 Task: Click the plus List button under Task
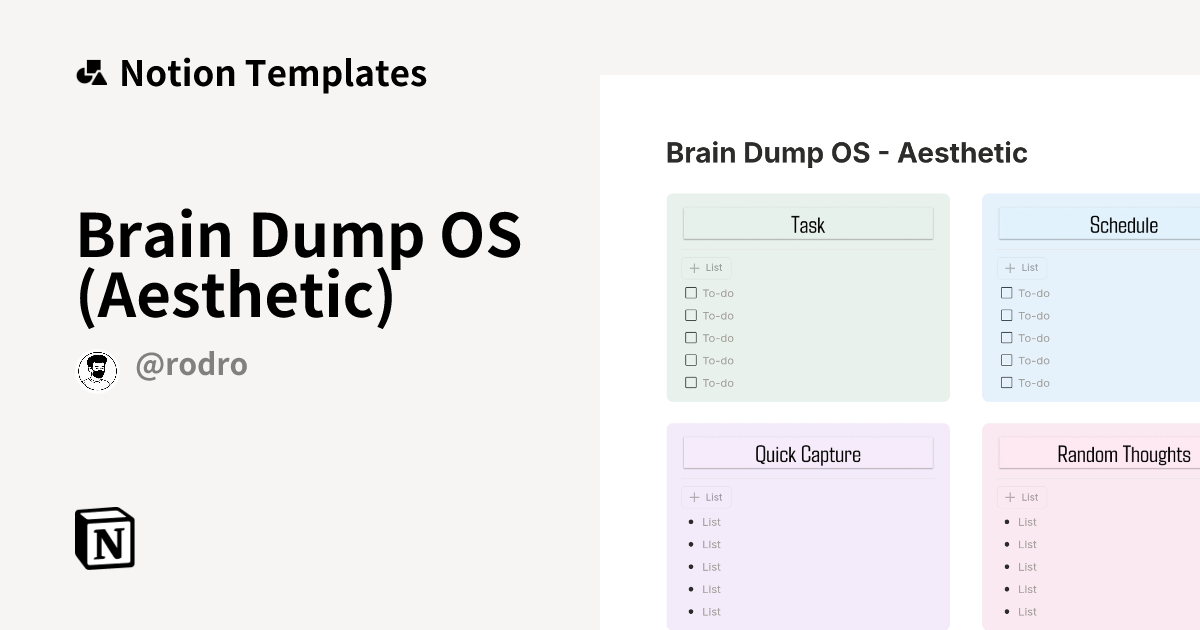coord(707,268)
